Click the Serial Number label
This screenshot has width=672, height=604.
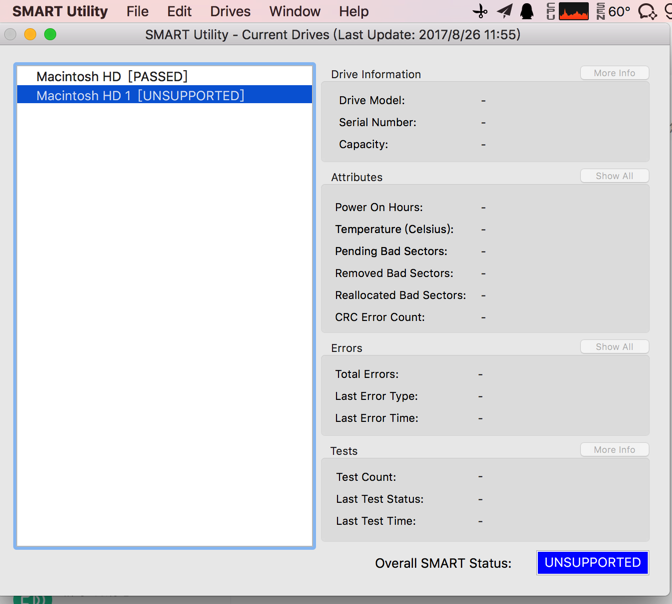(x=378, y=123)
